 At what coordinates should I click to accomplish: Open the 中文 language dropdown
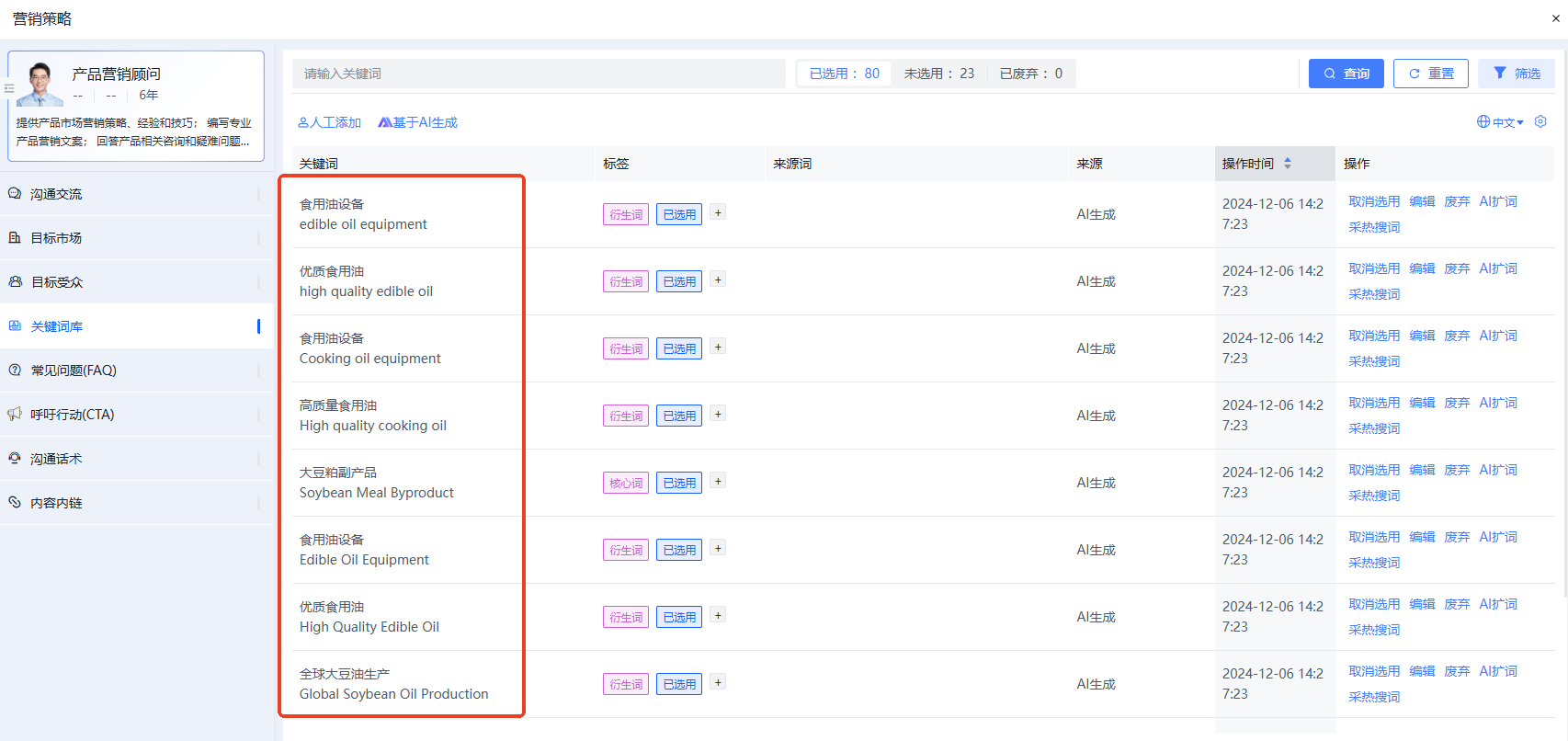pyautogui.click(x=1500, y=122)
